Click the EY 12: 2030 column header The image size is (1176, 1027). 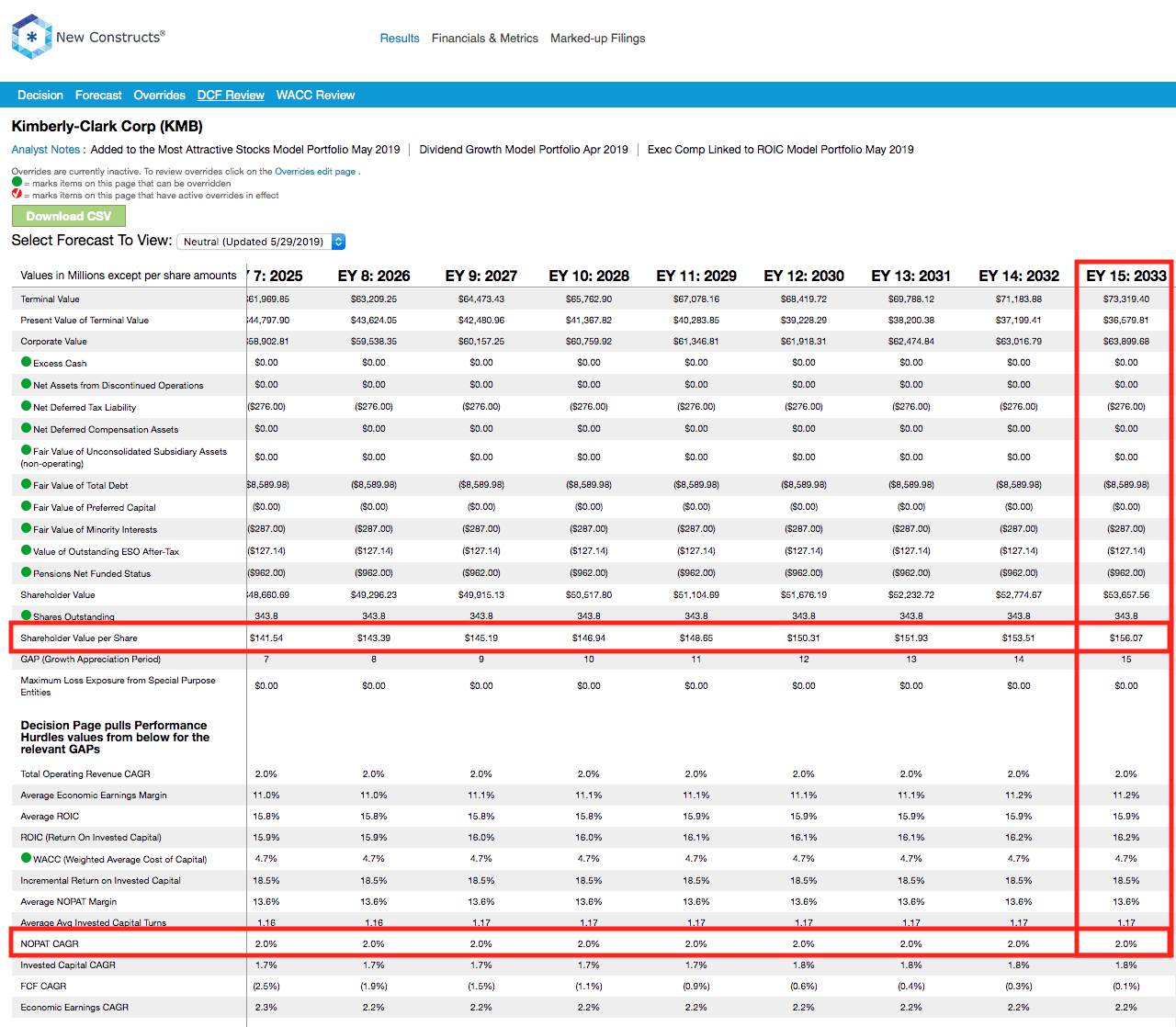(804, 276)
